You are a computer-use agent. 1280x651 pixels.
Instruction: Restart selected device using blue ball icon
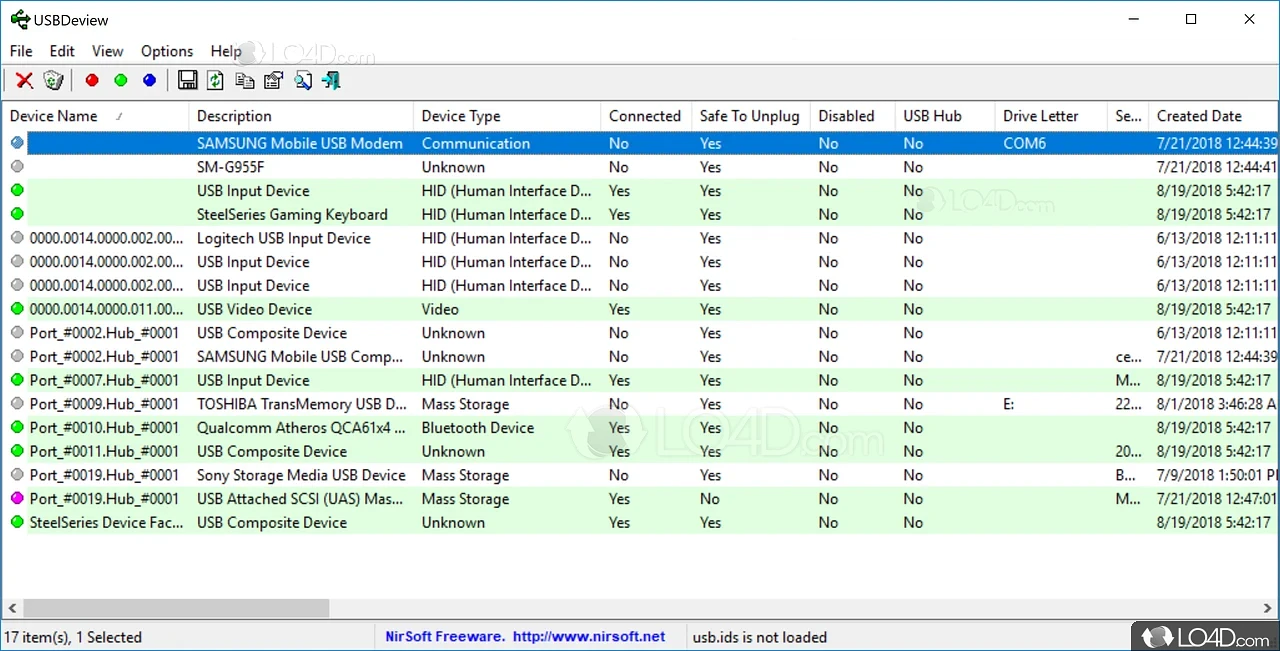[149, 80]
